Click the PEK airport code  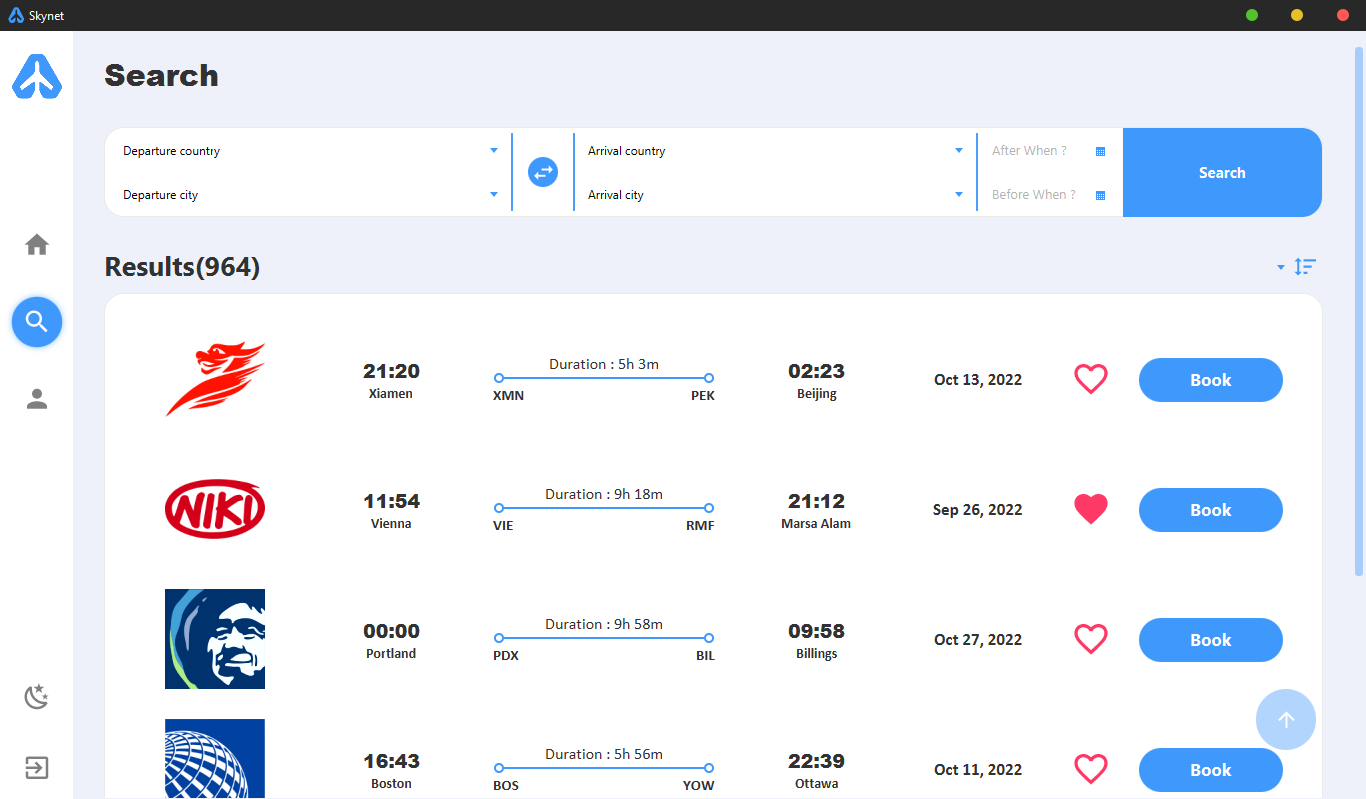coord(703,396)
